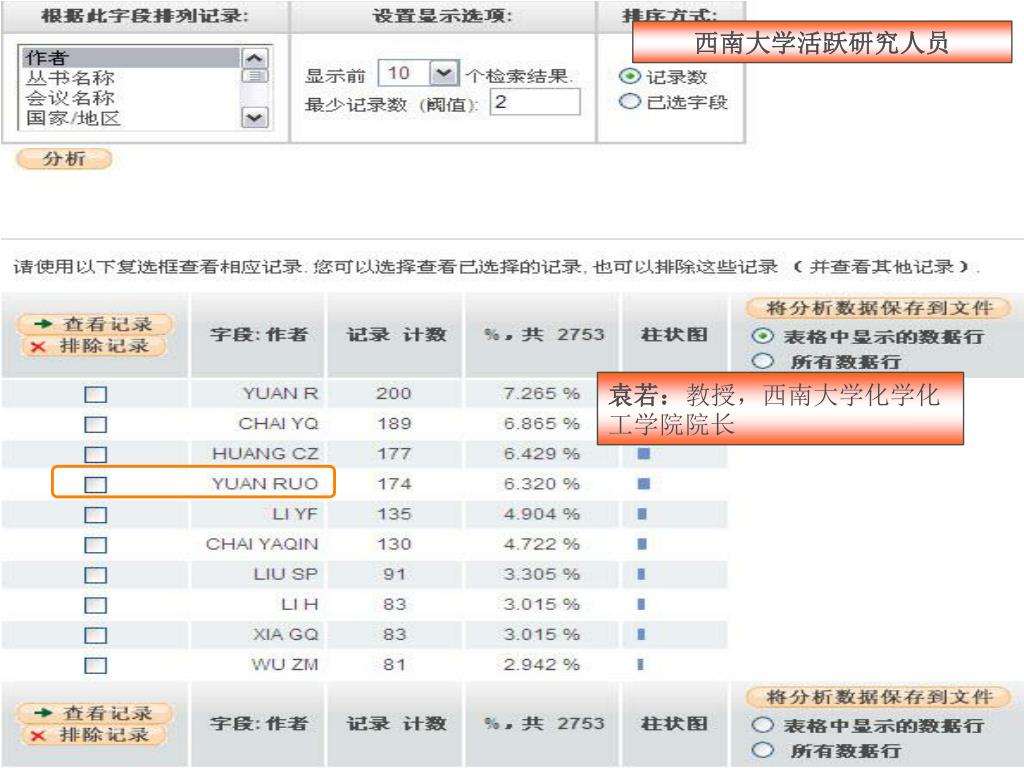Image resolution: width=1024 pixels, height=768 pixels.
Task: Click author name LIU SP
Action: click(285, 574)
